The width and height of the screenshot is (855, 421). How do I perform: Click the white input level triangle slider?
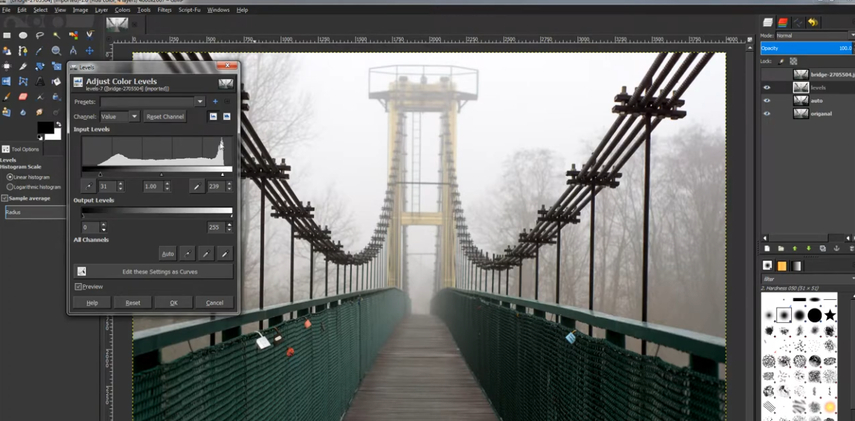(222, 175)
